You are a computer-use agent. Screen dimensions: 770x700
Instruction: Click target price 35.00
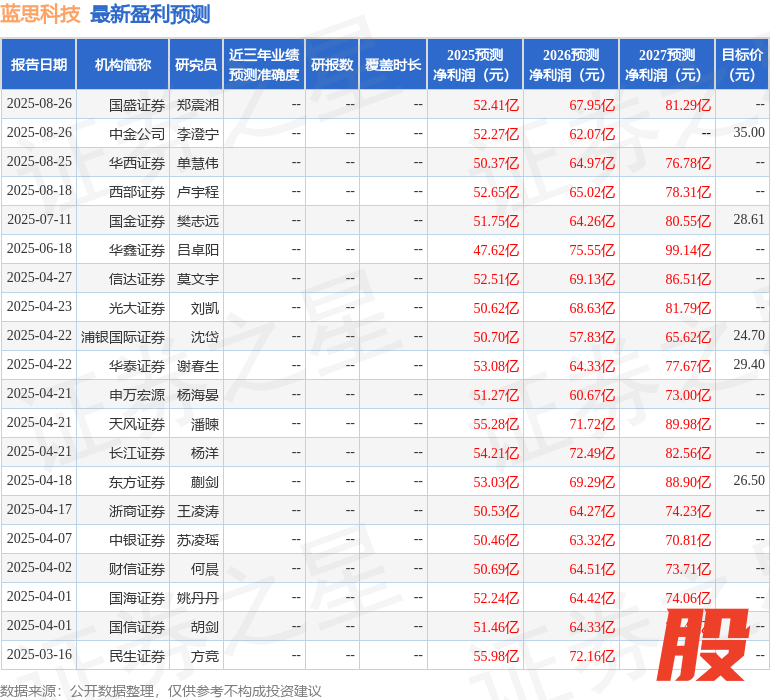[748, 133]
